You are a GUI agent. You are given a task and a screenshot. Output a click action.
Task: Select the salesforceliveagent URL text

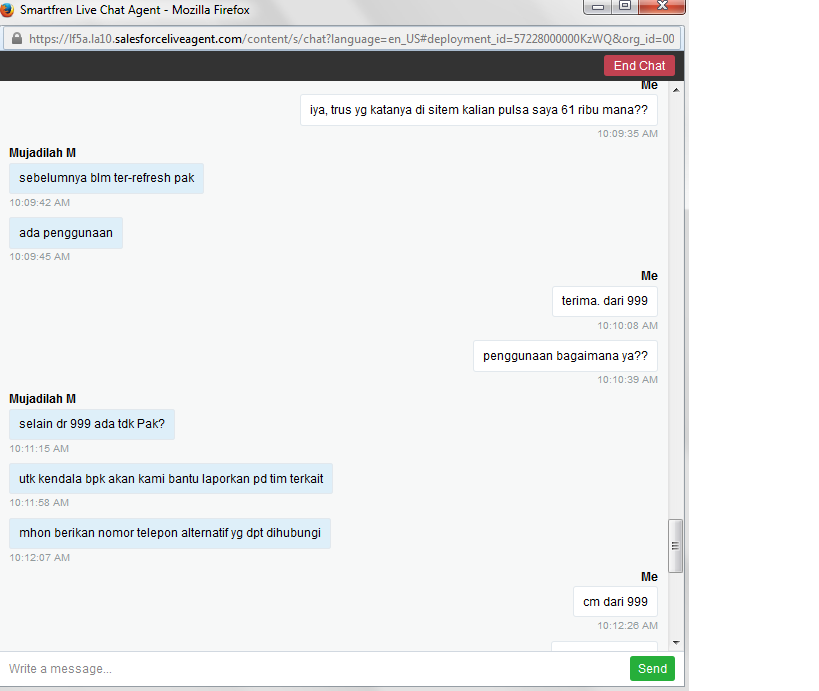pyautogui.click(x=352, y=39)
